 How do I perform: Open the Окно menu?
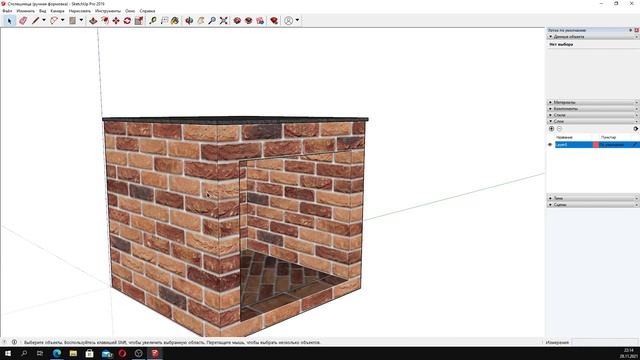point(130,11)
